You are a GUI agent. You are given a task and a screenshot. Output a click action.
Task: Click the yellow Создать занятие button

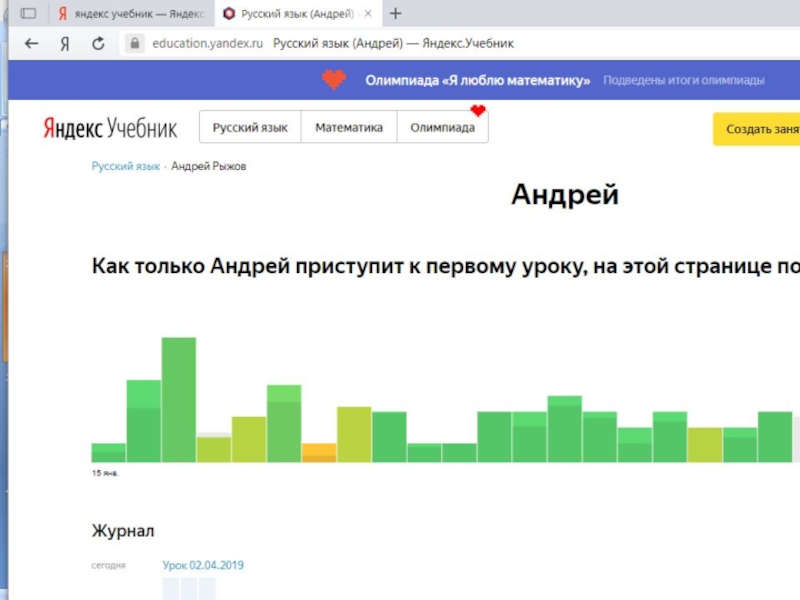pyautogui.click(x=757, y=129)
